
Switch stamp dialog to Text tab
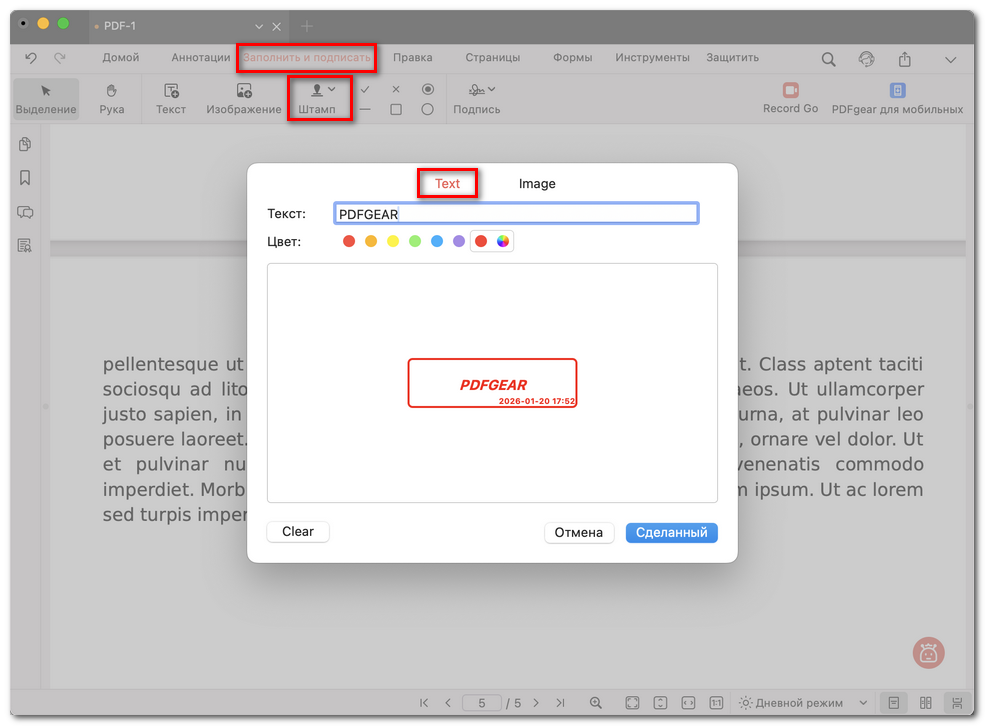447,183
